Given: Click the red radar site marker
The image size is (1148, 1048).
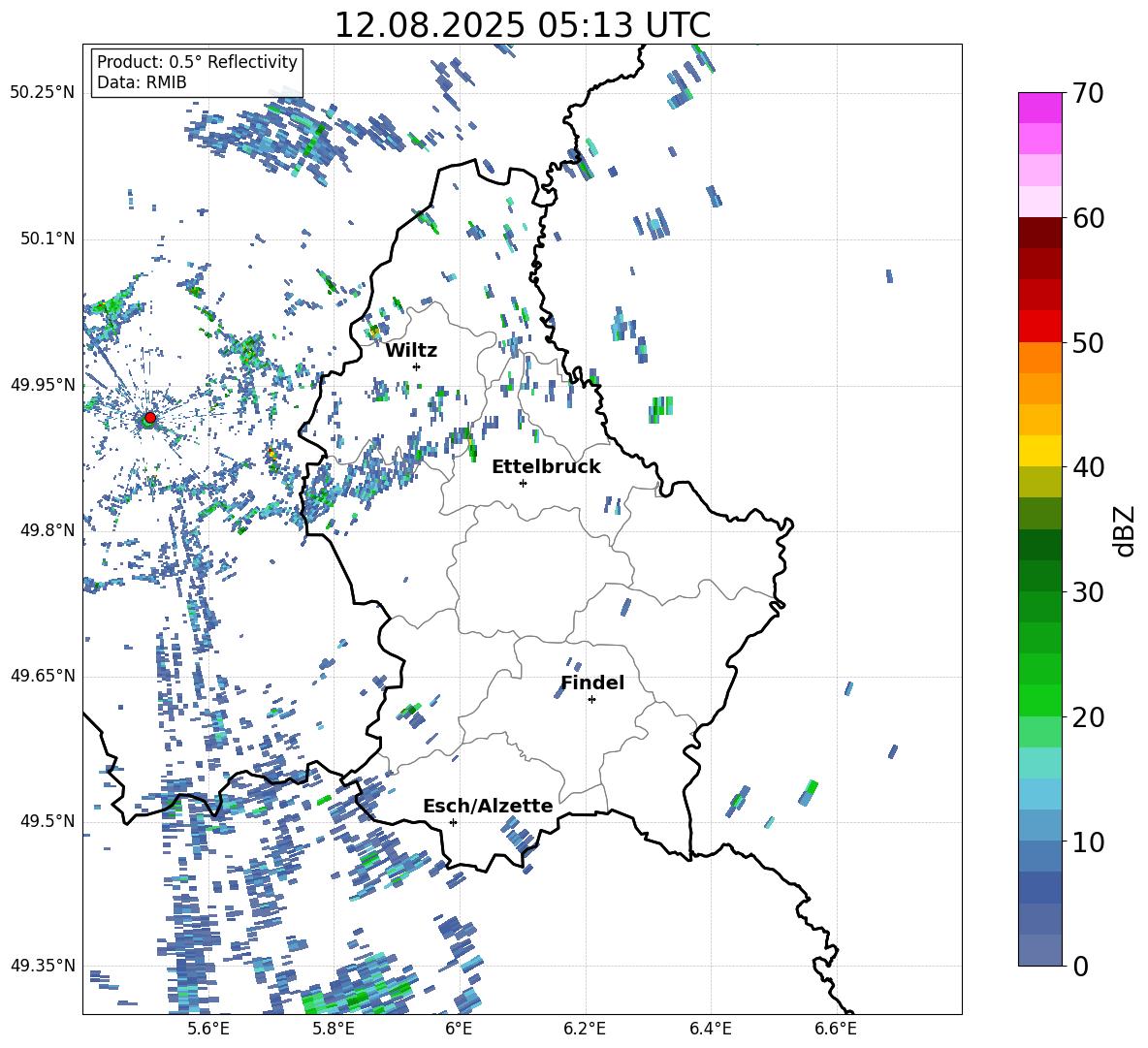Looking at the screenshot, I should coord(150,417).
